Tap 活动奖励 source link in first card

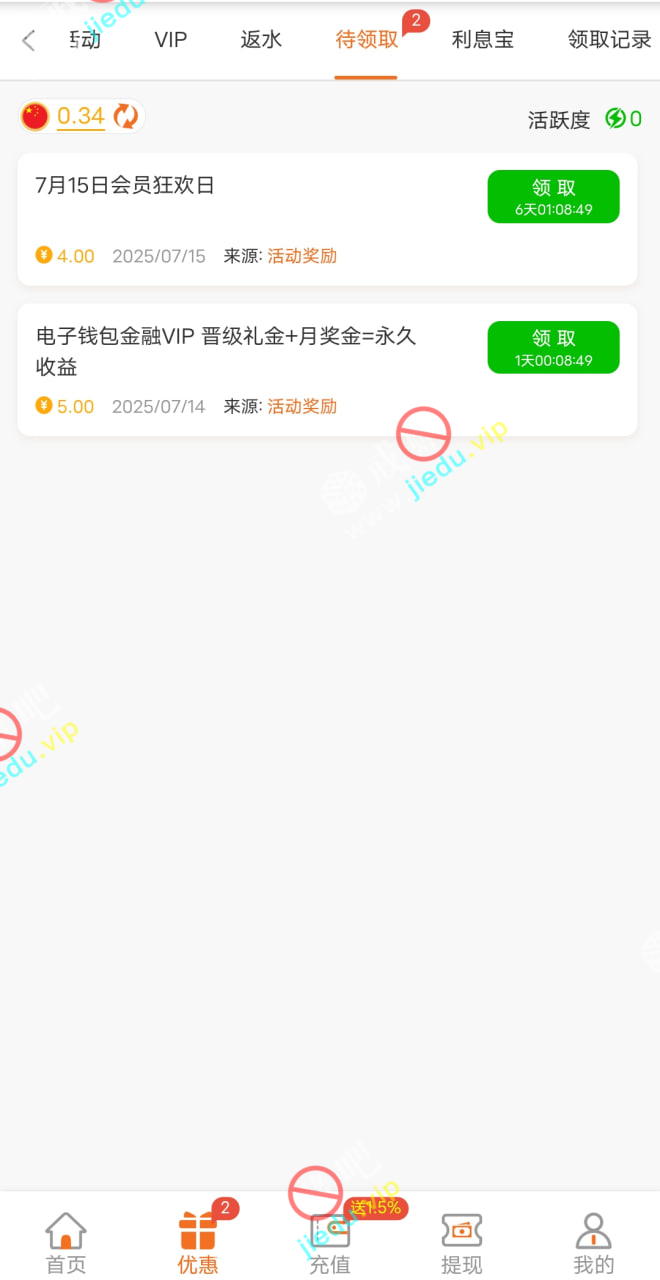tap(302, 256)
